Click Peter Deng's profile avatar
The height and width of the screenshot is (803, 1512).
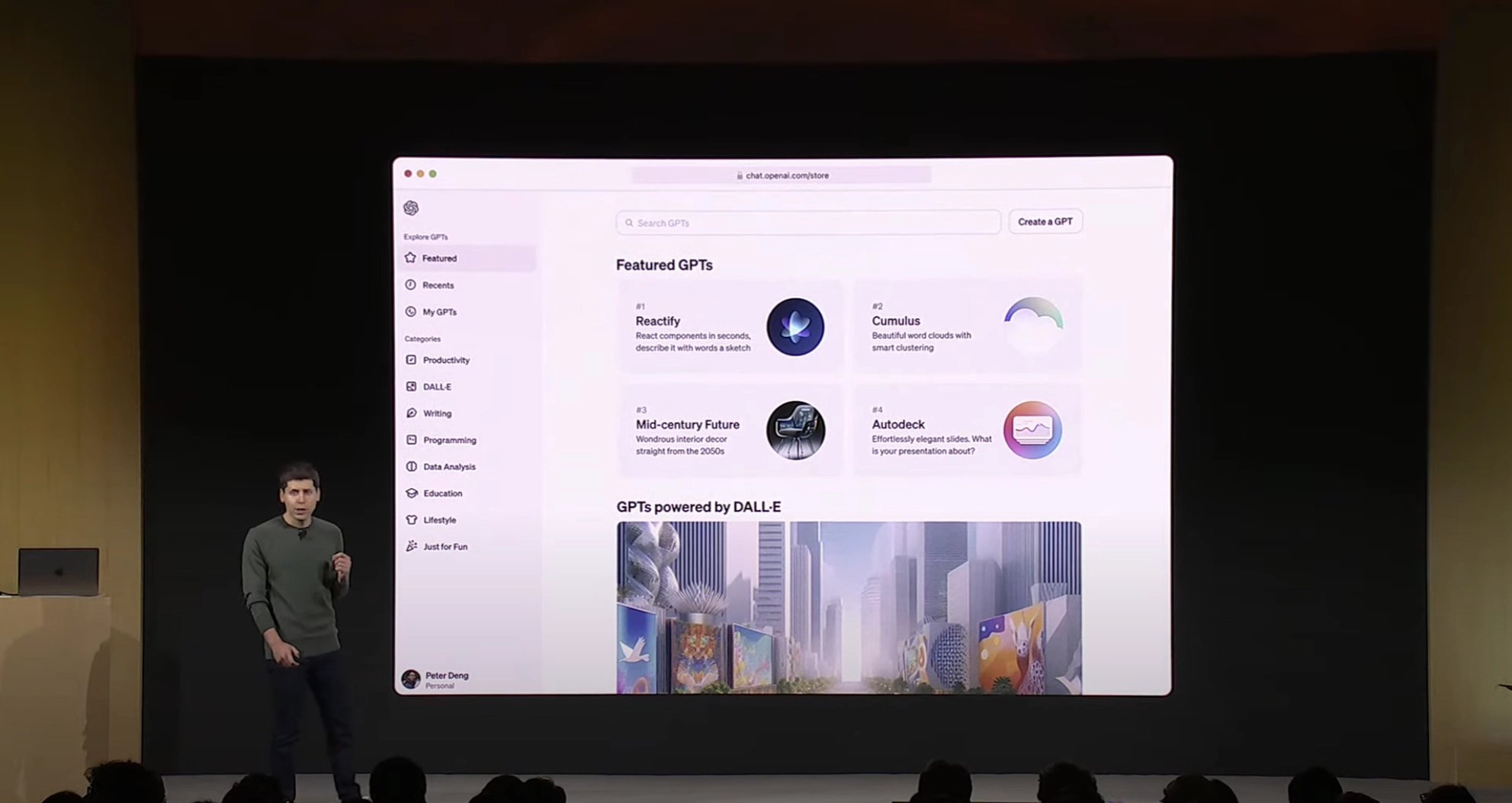point(411,679)
